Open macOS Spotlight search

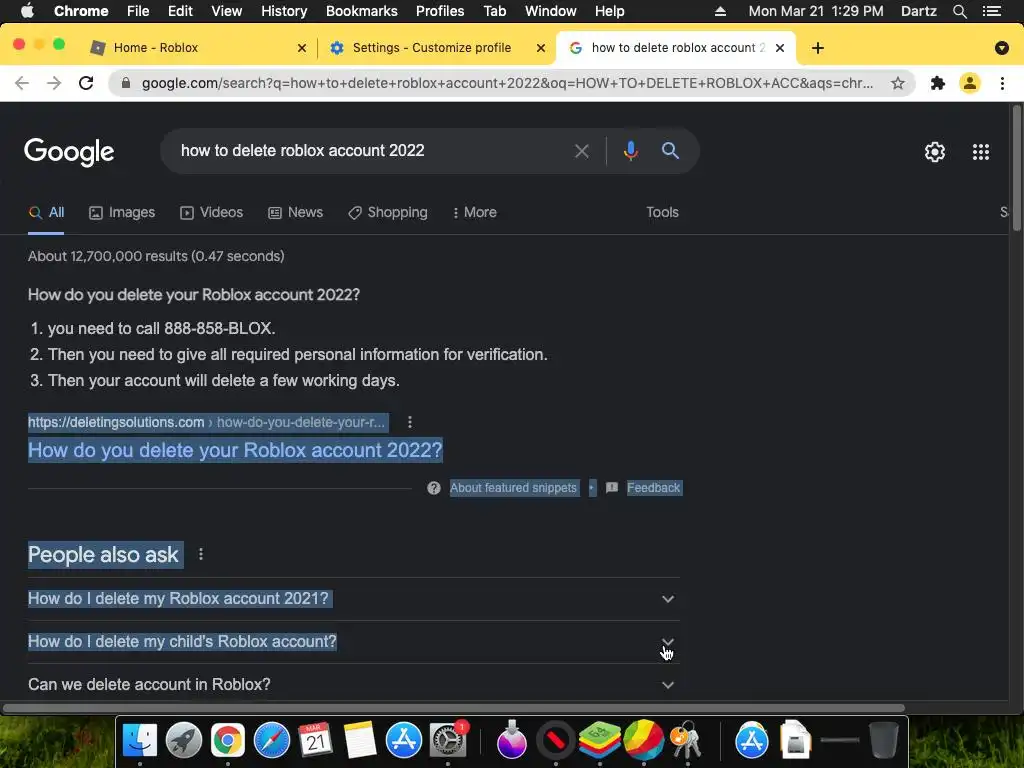click(959, 11)
